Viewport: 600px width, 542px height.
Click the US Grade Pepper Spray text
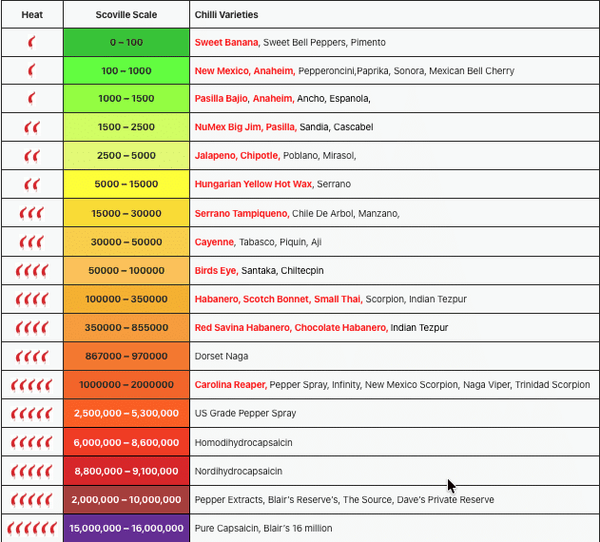coord(245,413)
